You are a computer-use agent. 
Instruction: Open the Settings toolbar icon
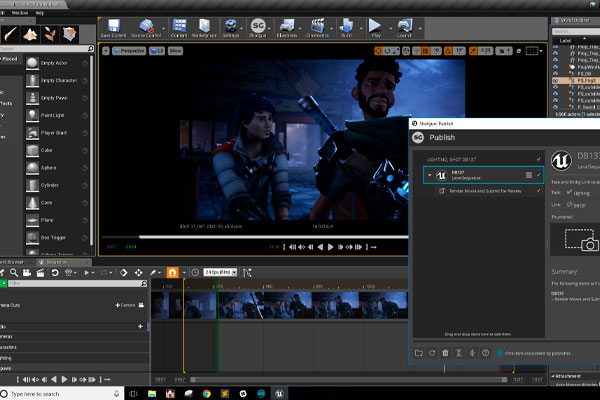pyautogui.click(x=230, y=26)
